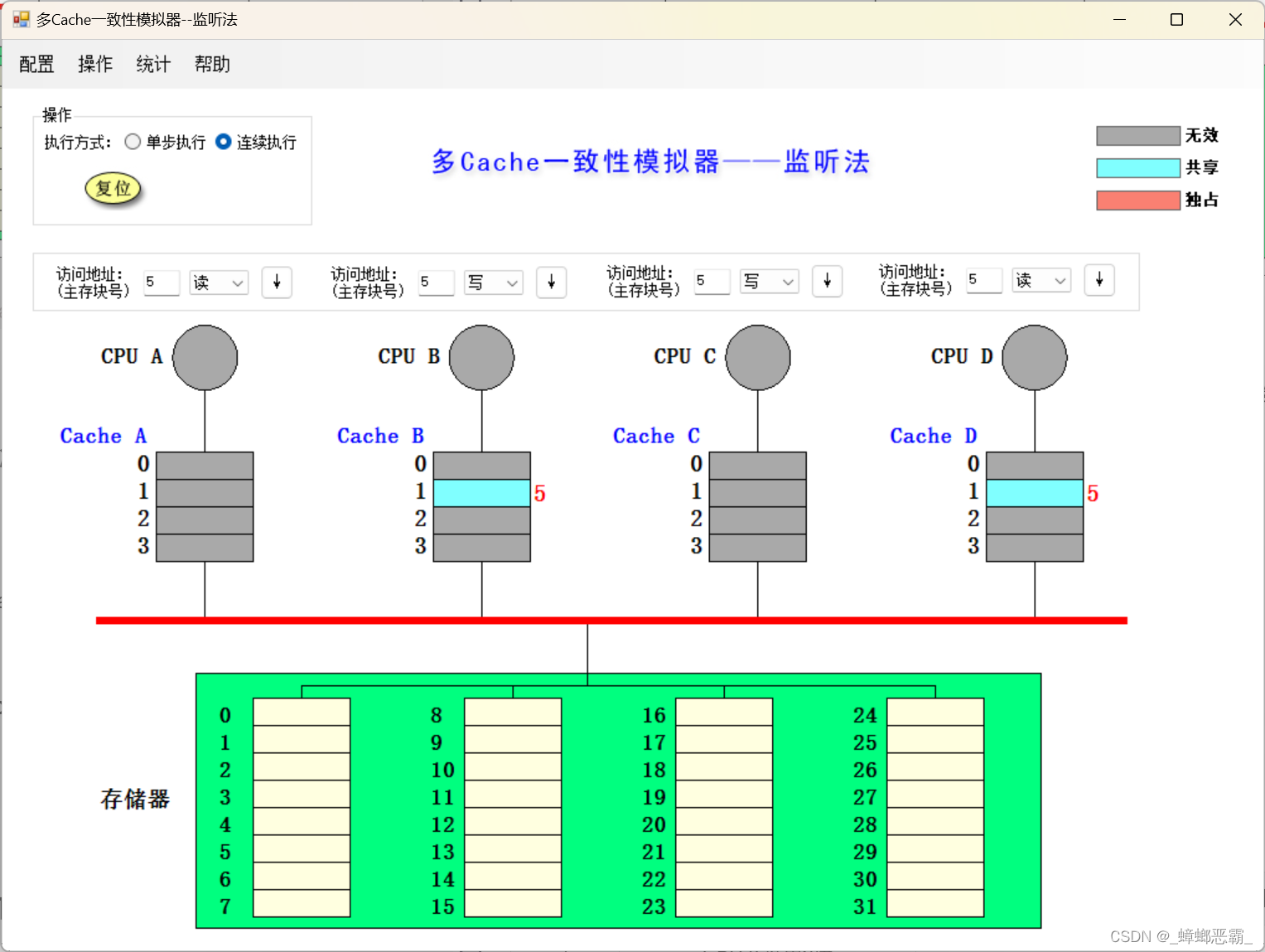Screen dimensions: 1265x952
Task: Click the Cache D label
Action: (x=934, y=436)
